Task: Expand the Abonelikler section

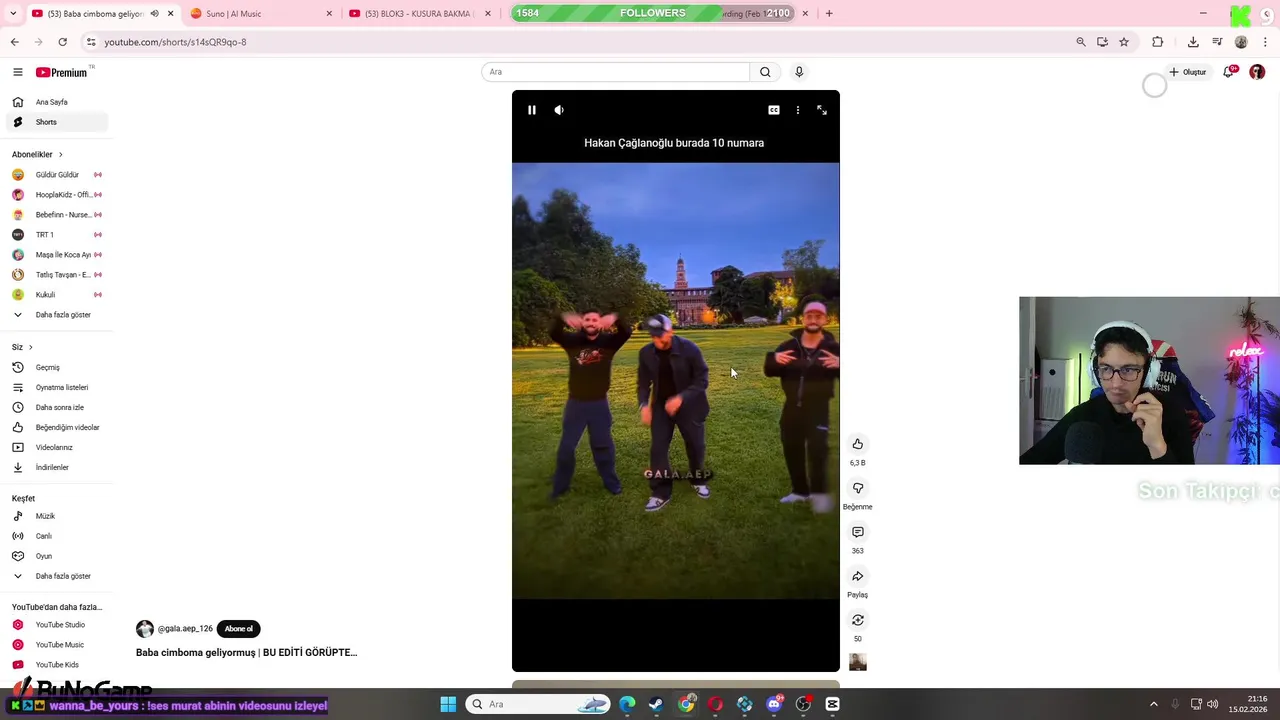Action: [38, 154]
